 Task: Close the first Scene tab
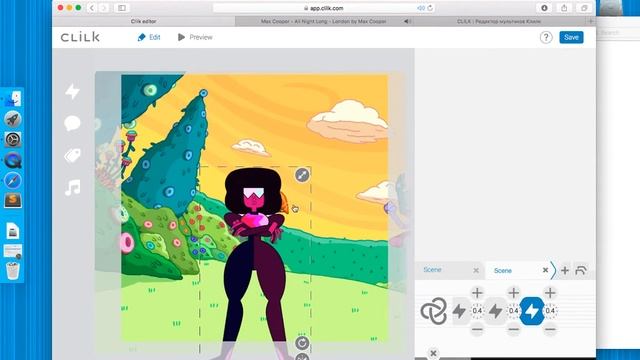click(x=476, y=270)
